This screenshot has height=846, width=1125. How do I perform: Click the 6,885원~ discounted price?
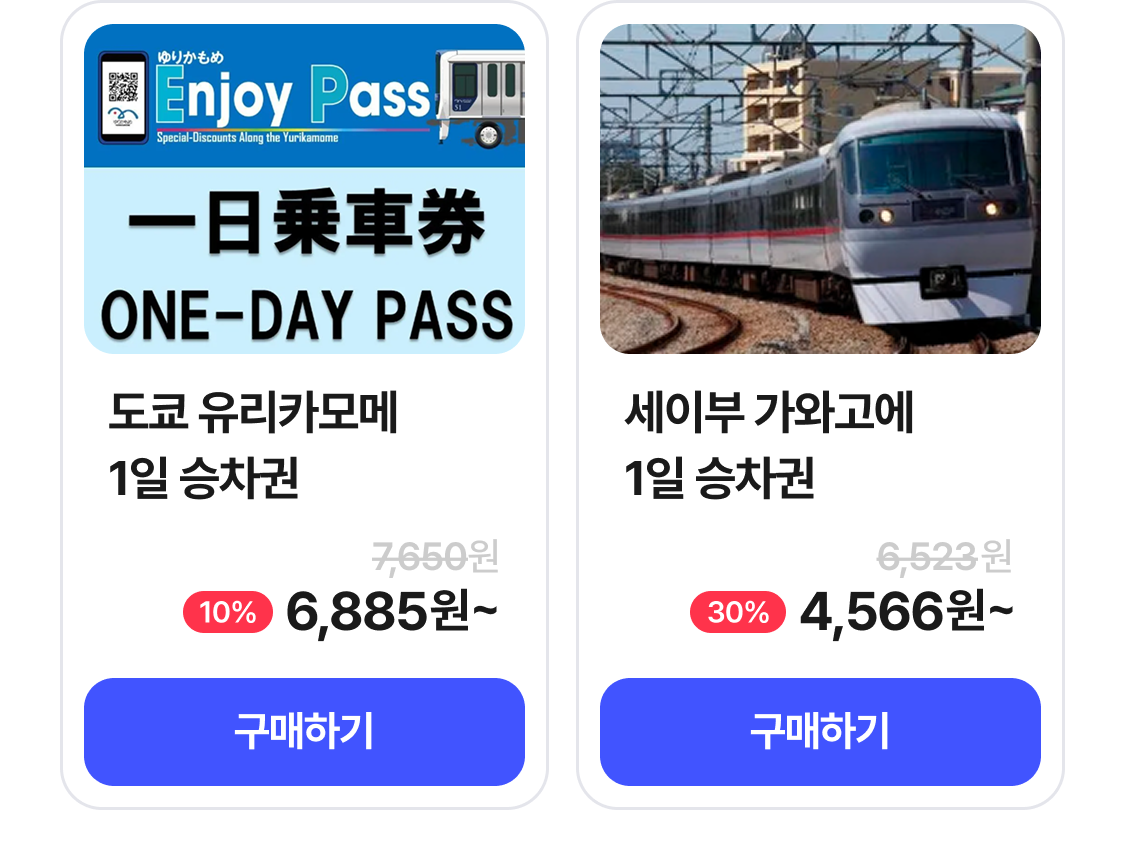(391, 612)
